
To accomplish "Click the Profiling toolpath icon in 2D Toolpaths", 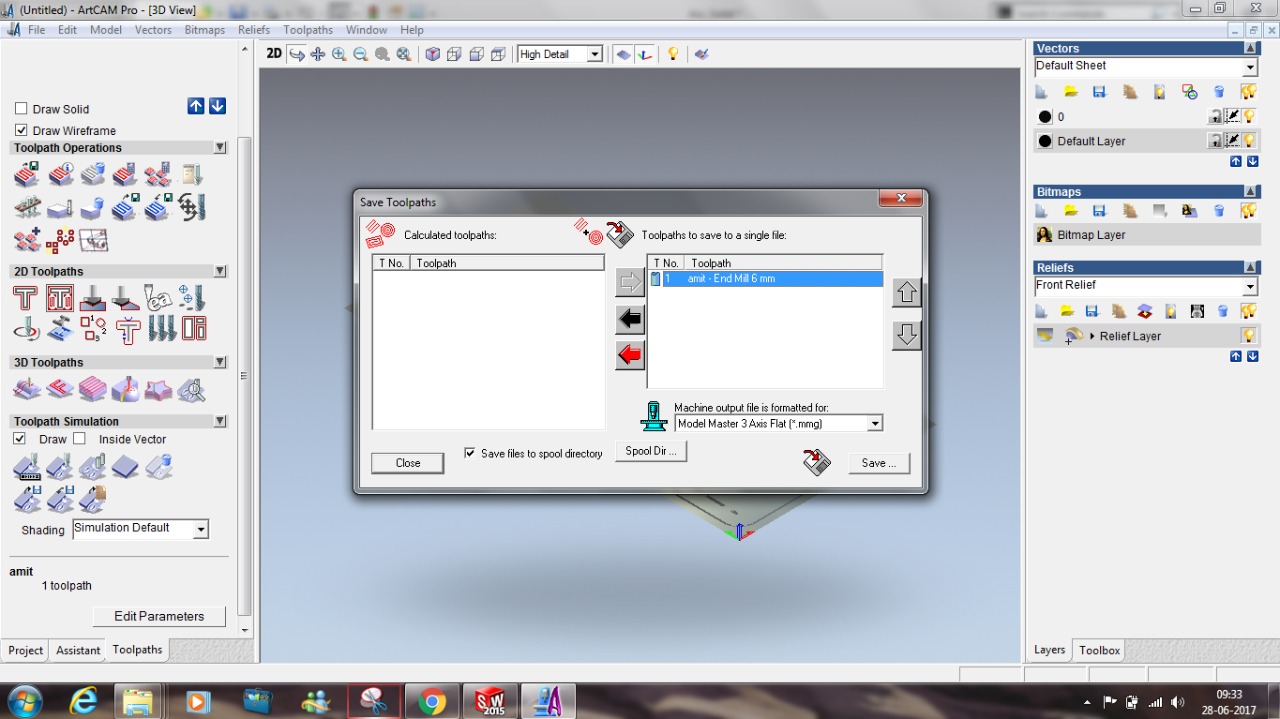I will [25, 298].
